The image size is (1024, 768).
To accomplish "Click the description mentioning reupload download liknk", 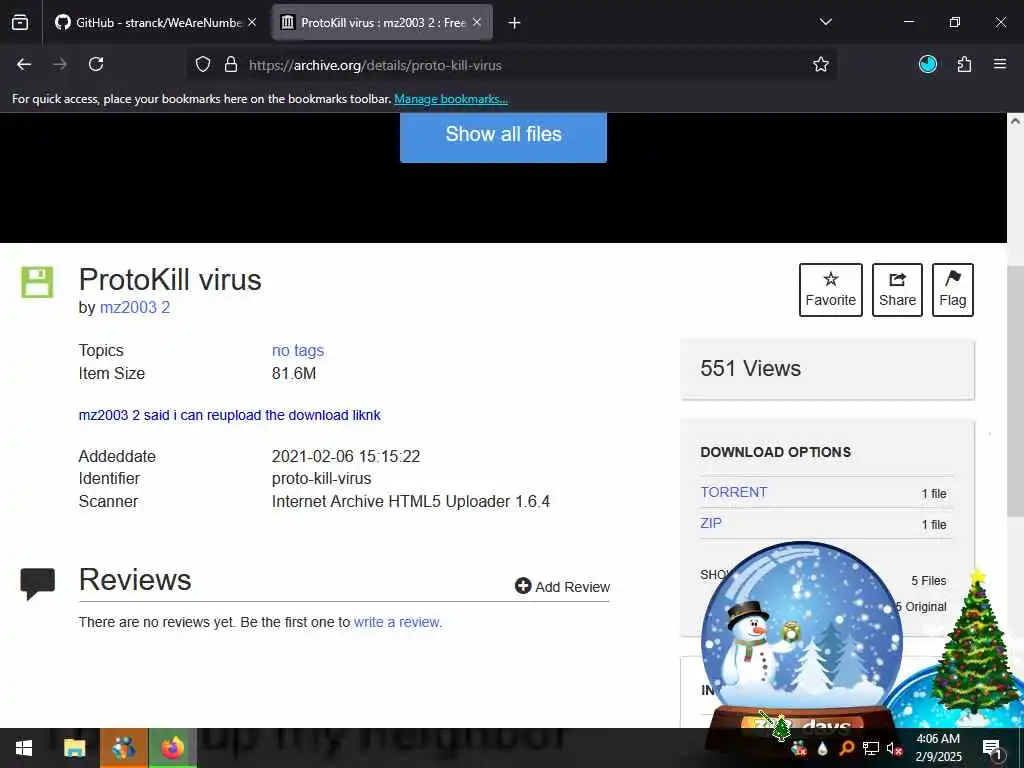I will coord(229,415).
